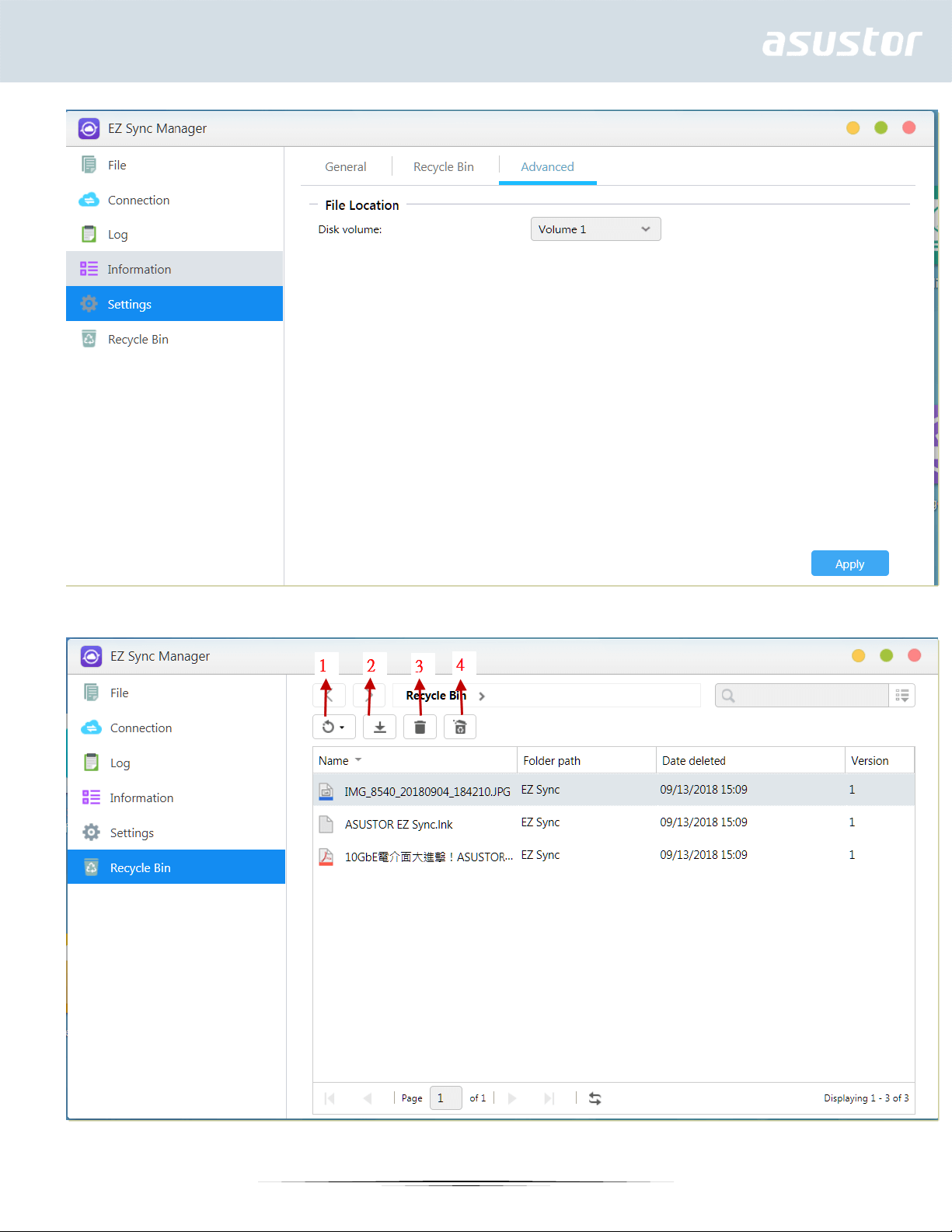Click the lnk blank file icon
Screen dimensions: 952x1232
tap(326, 824)
